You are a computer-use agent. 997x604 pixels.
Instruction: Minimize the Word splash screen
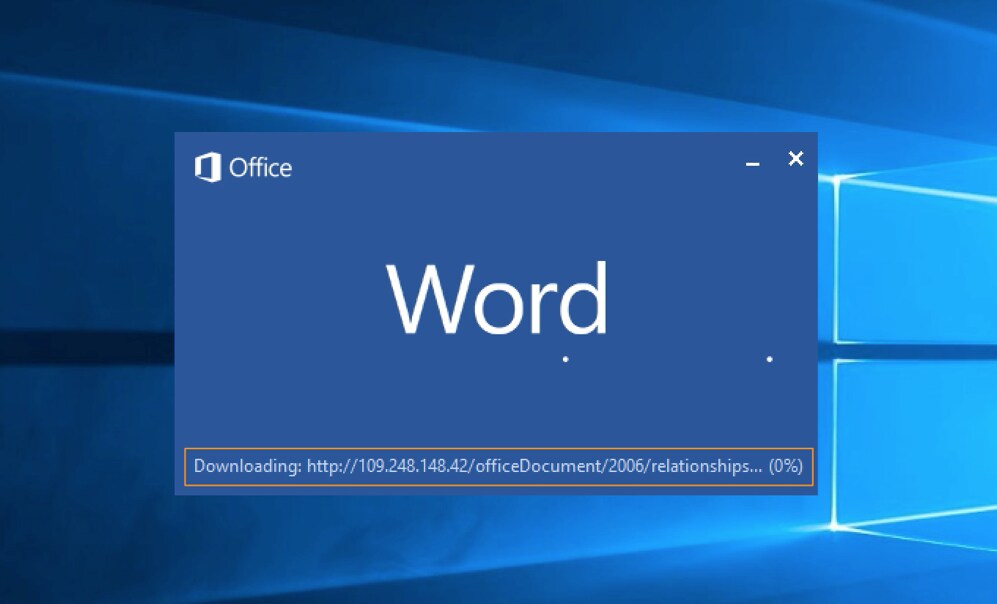click(752, 164)
